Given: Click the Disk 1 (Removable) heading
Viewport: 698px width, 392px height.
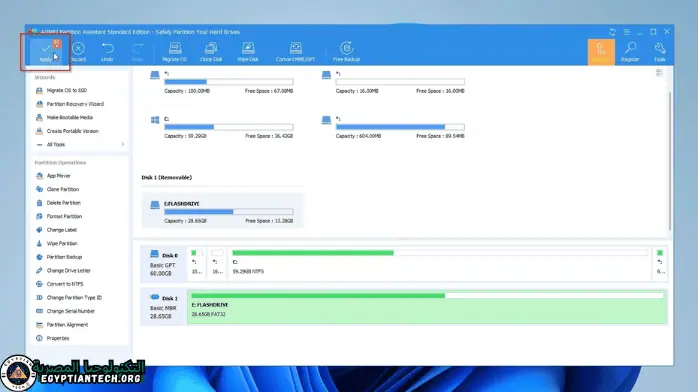Looking at the screenshot, I should 166,178.
